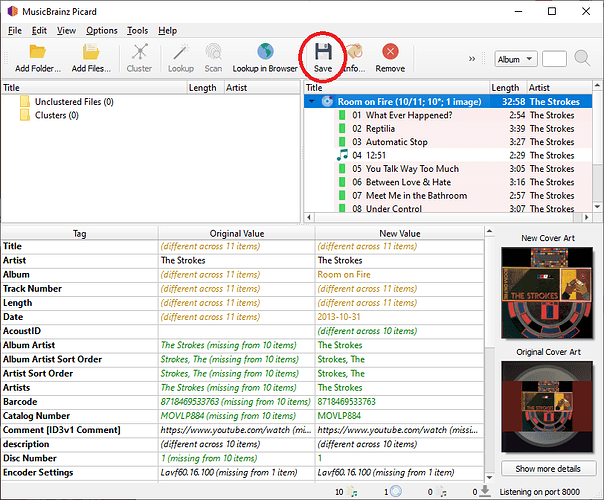Viewport: 604px width, 500px height.
Task: Expand the toolbar overflow chevron
Action: click(x=472, y=59)
